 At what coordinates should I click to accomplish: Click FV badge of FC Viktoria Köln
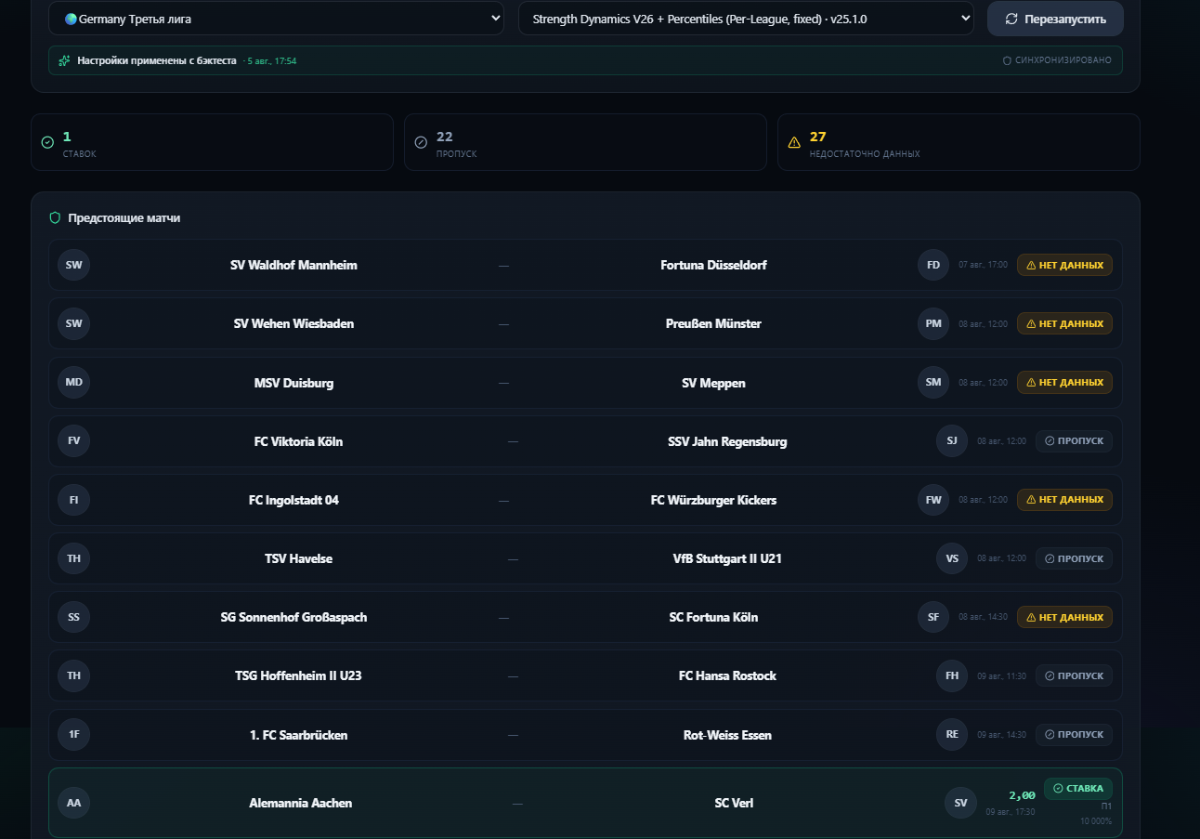(74, 441)
